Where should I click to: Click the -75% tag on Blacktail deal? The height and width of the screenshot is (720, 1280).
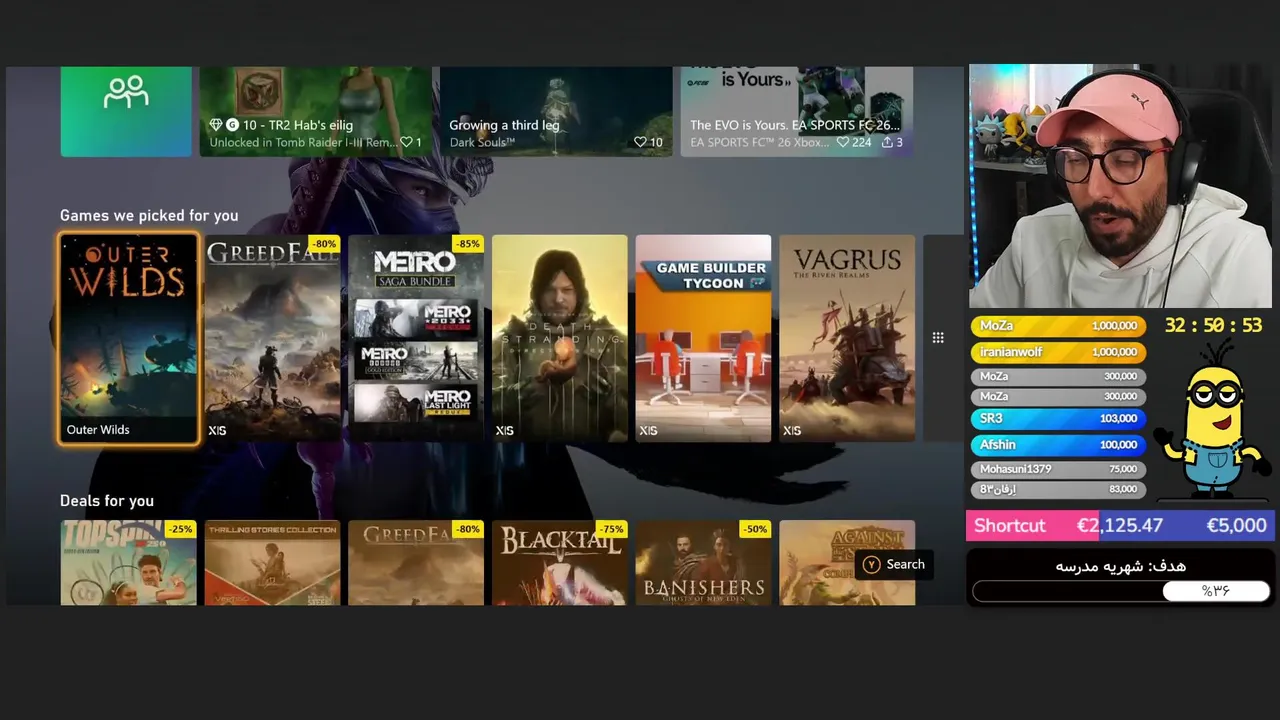pyautogui.click(x=611, y=529)
